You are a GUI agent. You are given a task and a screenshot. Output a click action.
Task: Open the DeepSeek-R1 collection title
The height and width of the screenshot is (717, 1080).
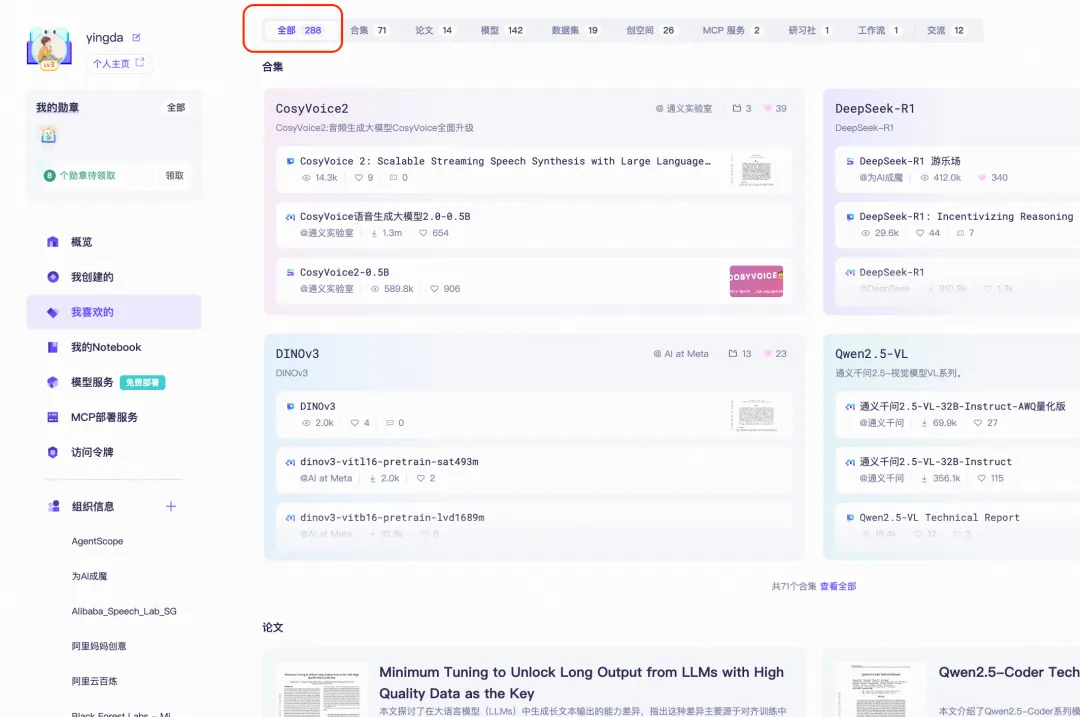pos(875,109)
